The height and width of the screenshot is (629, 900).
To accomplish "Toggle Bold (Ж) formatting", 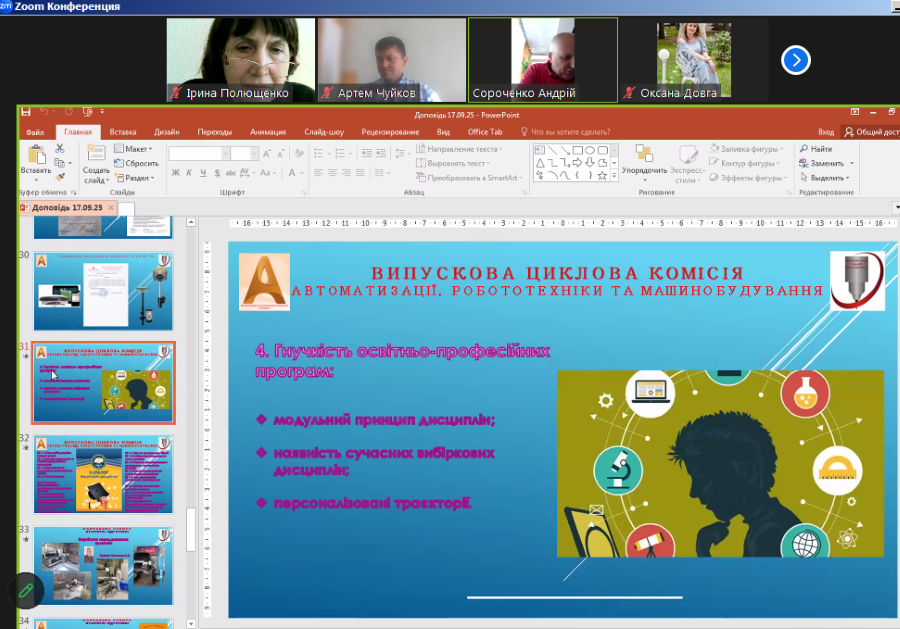I will (175, 173).
